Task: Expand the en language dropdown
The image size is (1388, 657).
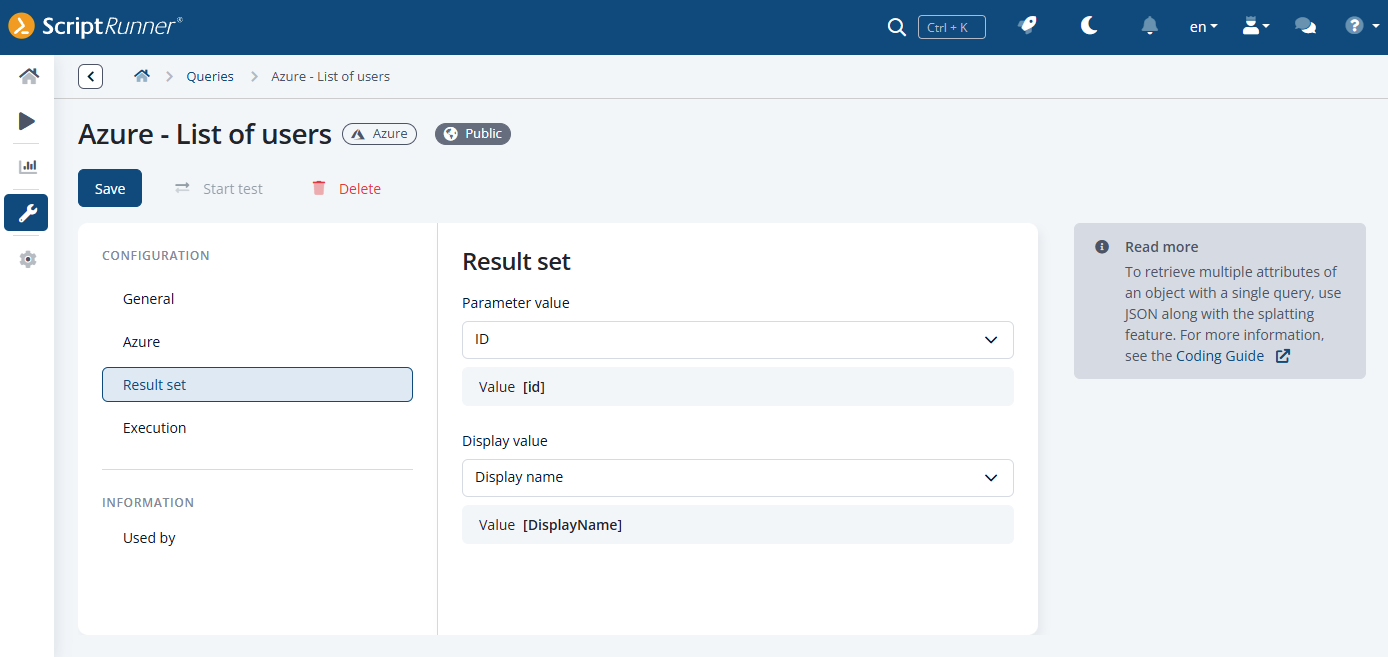Action: coord(1203,27)
